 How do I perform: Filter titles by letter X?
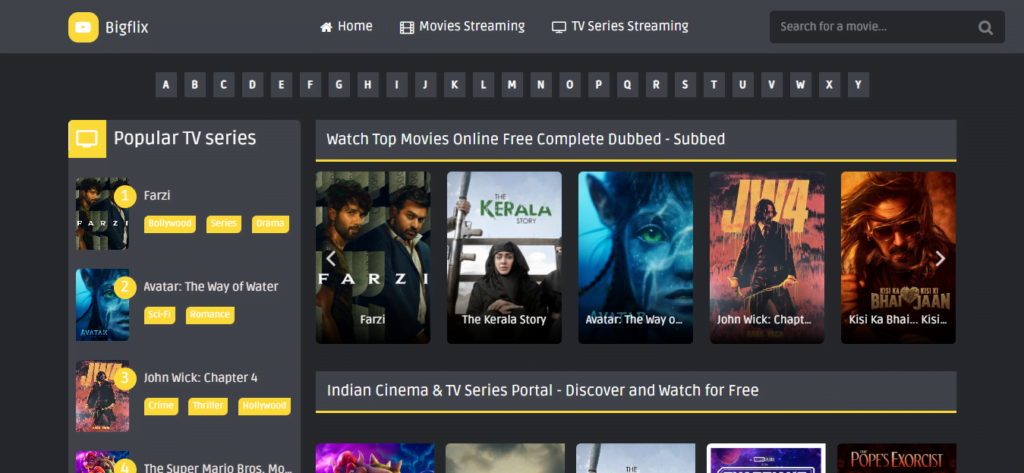click(829, 85)
